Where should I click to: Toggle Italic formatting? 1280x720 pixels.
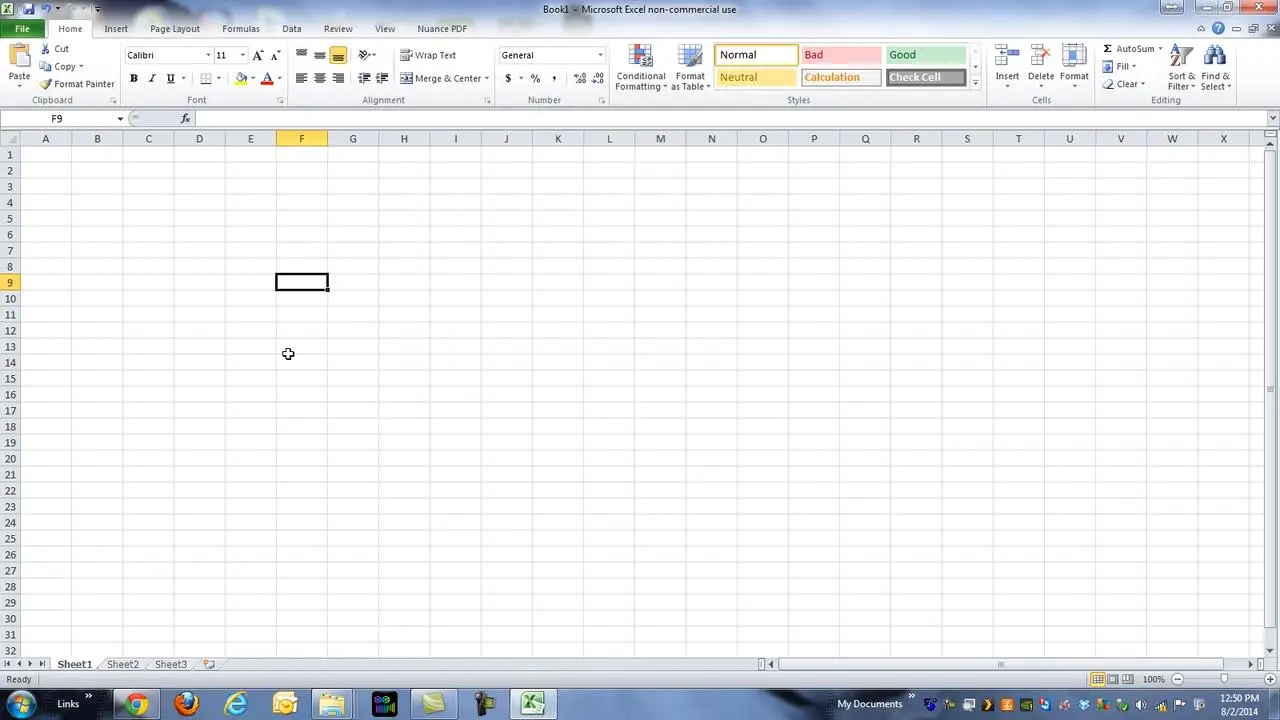152,78
